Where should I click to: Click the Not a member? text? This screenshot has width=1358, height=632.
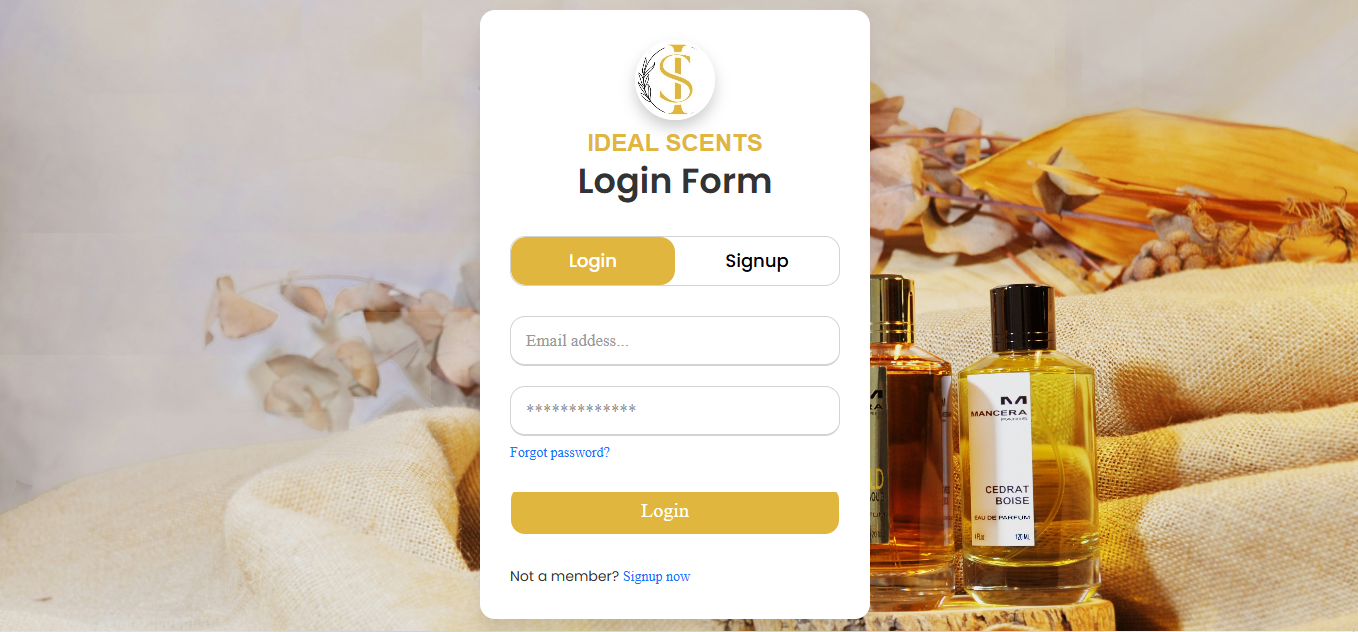point(564,577)
